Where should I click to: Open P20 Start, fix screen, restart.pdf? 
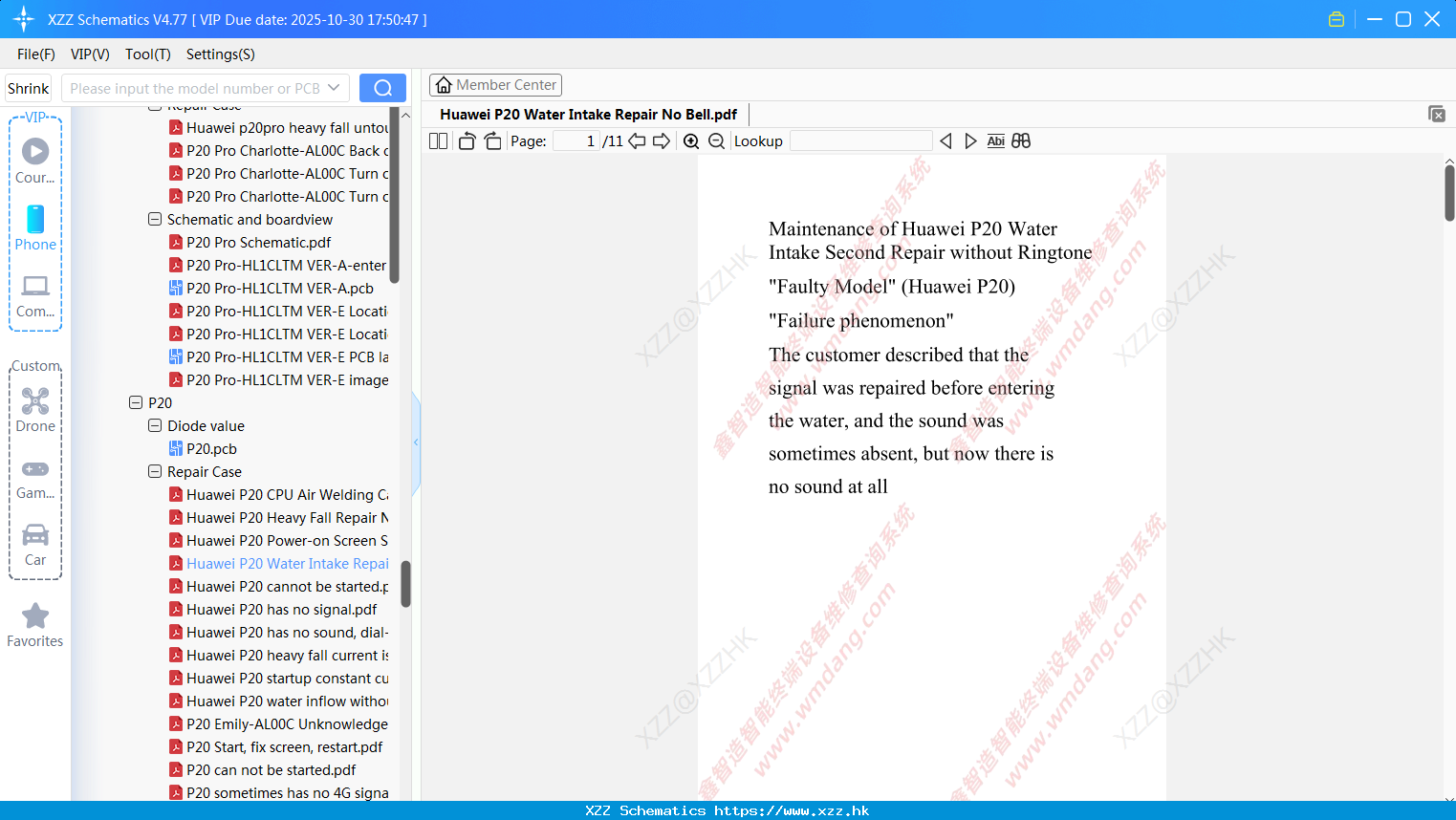[x=275, y=746]
